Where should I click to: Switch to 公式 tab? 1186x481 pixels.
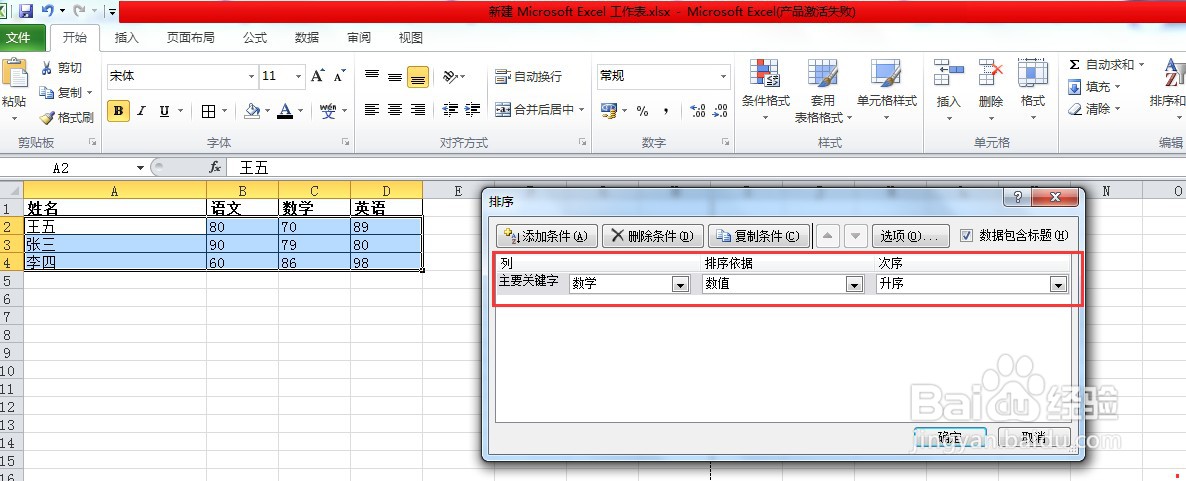pyautogui.click(x=255, y=38)
